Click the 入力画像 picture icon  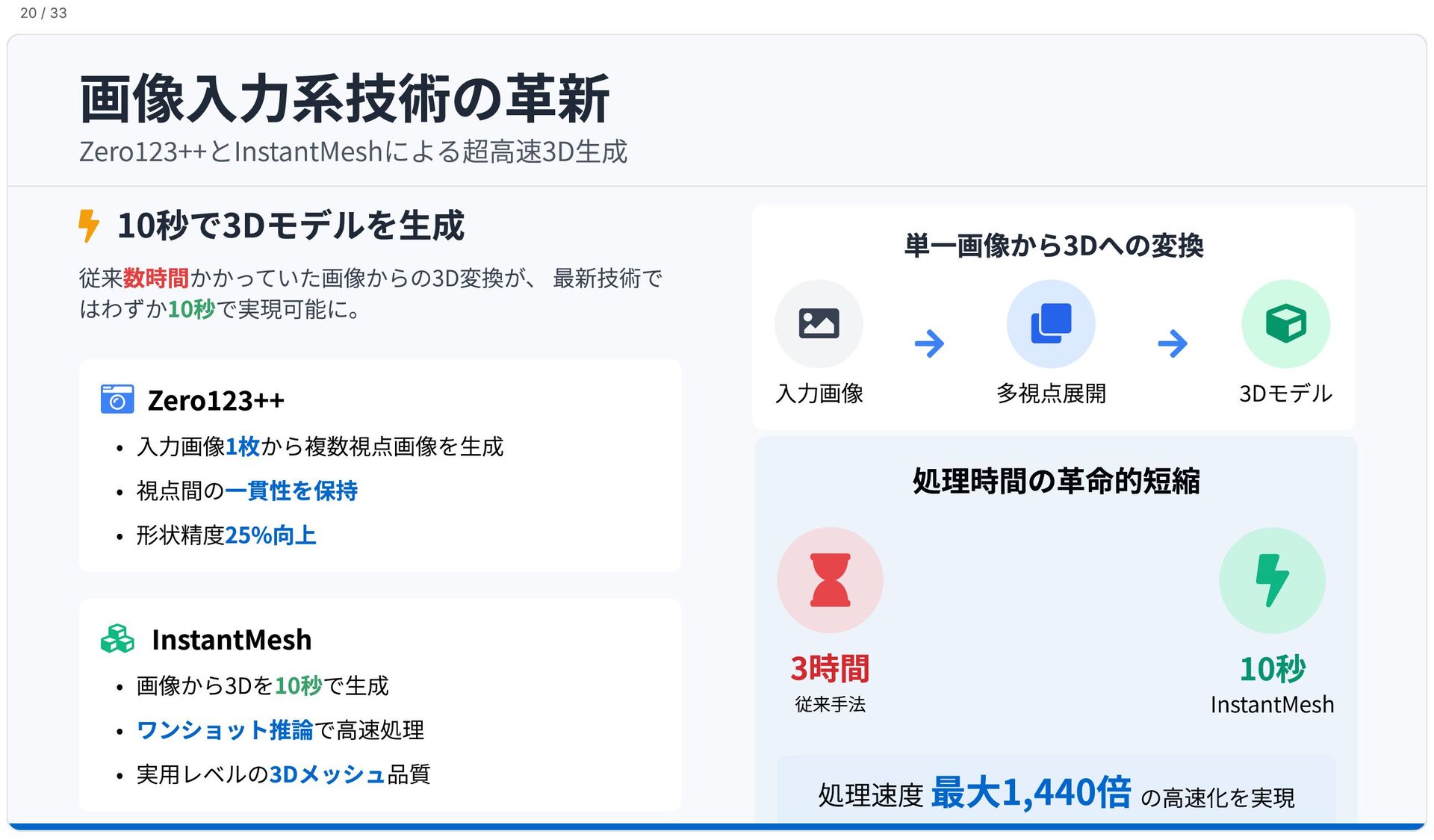(819, 323)
